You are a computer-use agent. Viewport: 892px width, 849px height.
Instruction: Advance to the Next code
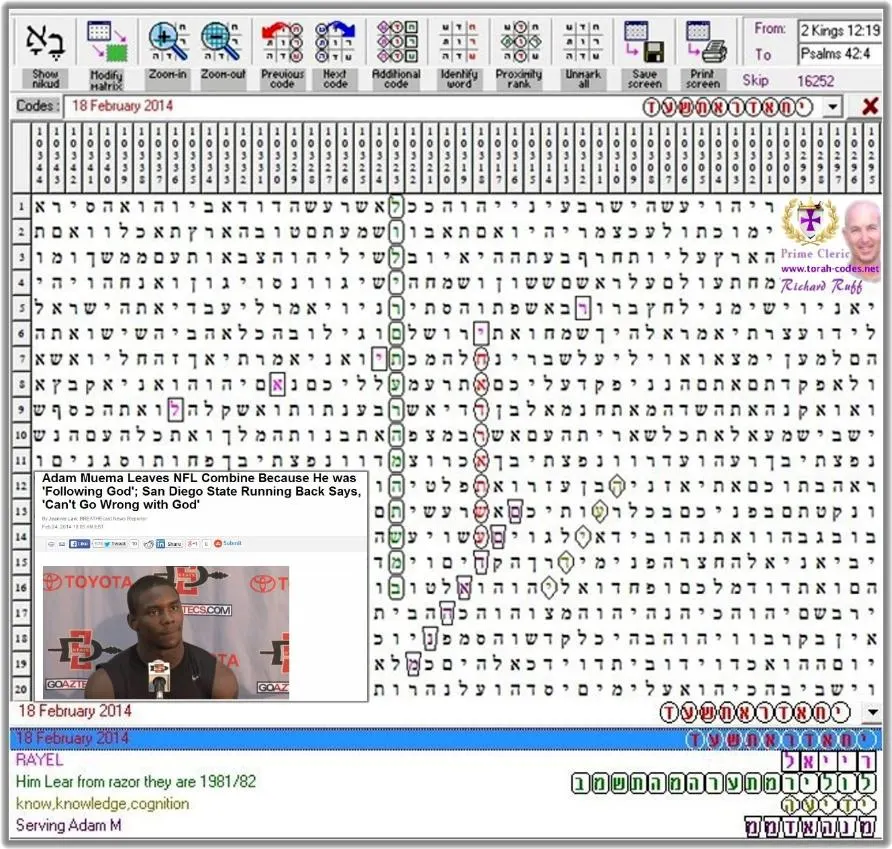pyautogui.click(x=336, y=42)
